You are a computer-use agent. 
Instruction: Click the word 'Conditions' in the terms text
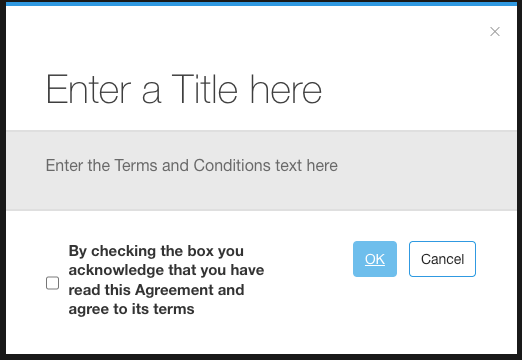point(232,165)
